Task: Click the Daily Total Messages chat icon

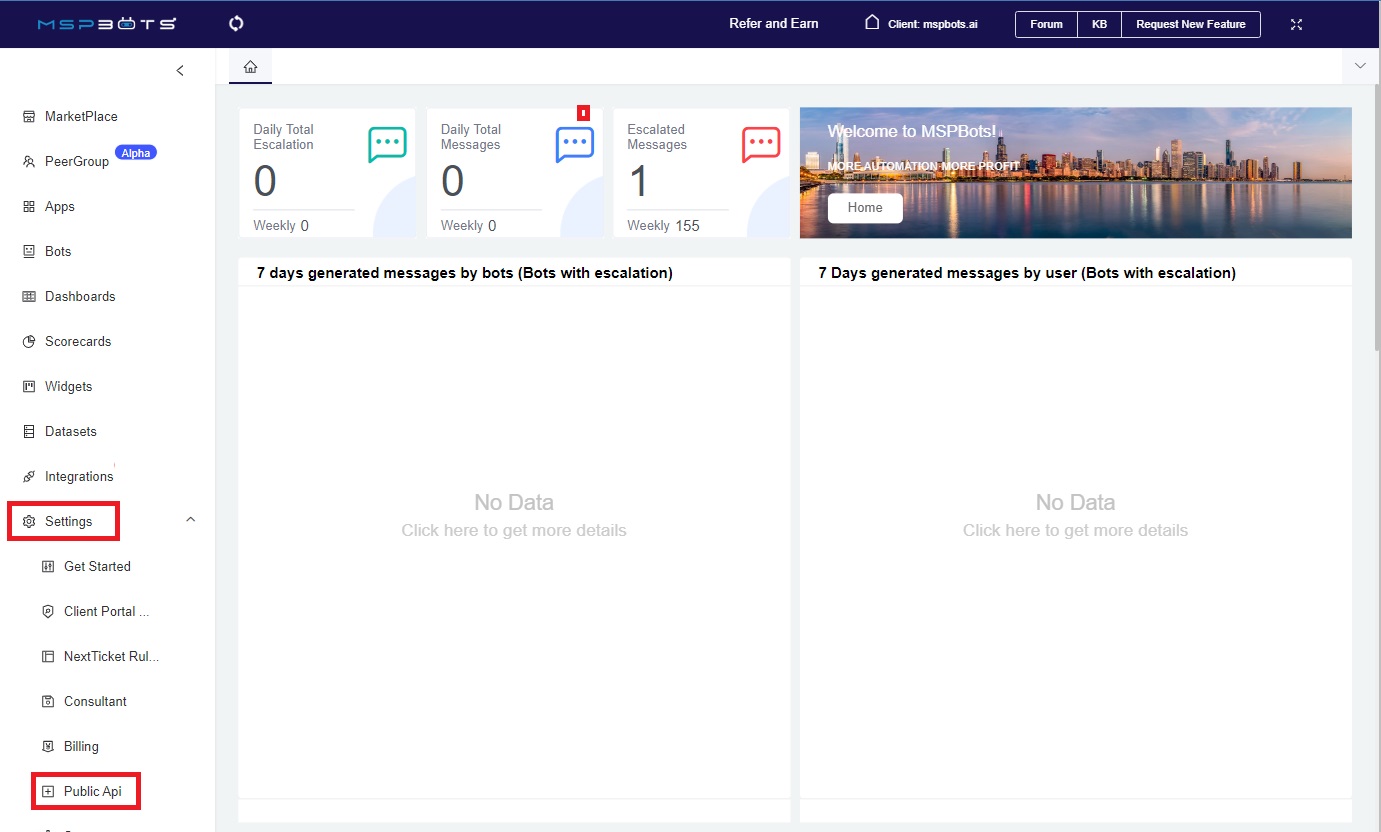Action: pos(574,145)
